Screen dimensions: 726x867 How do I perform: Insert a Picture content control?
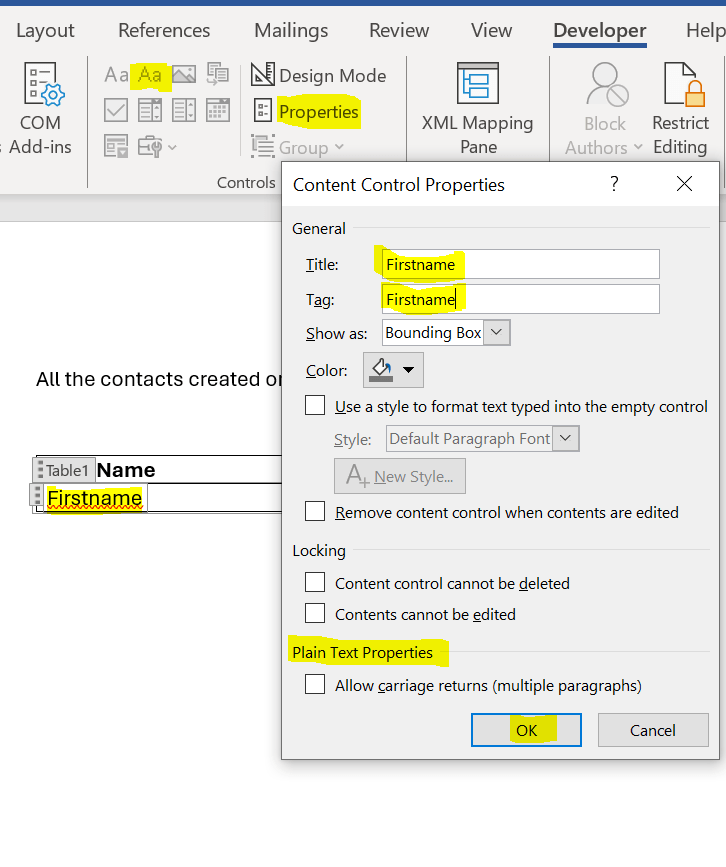click(x=183, y=75)
